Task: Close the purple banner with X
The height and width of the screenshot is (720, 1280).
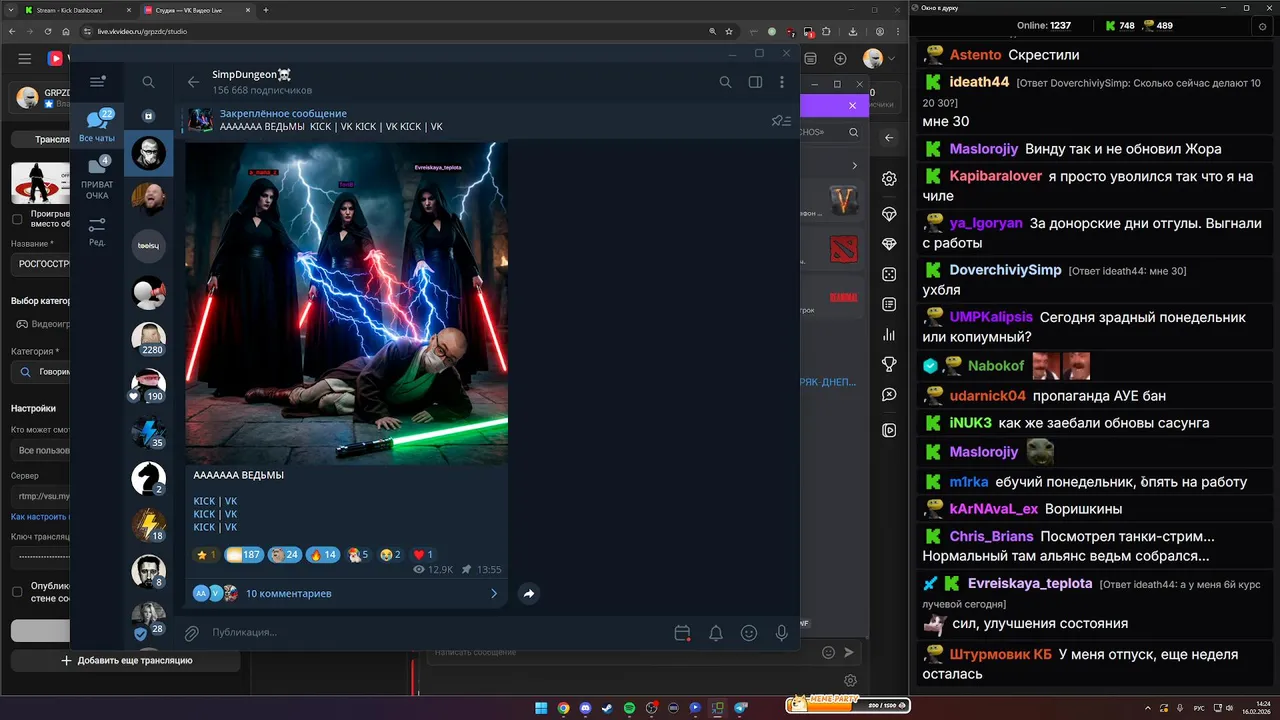Action: point(853,105)
